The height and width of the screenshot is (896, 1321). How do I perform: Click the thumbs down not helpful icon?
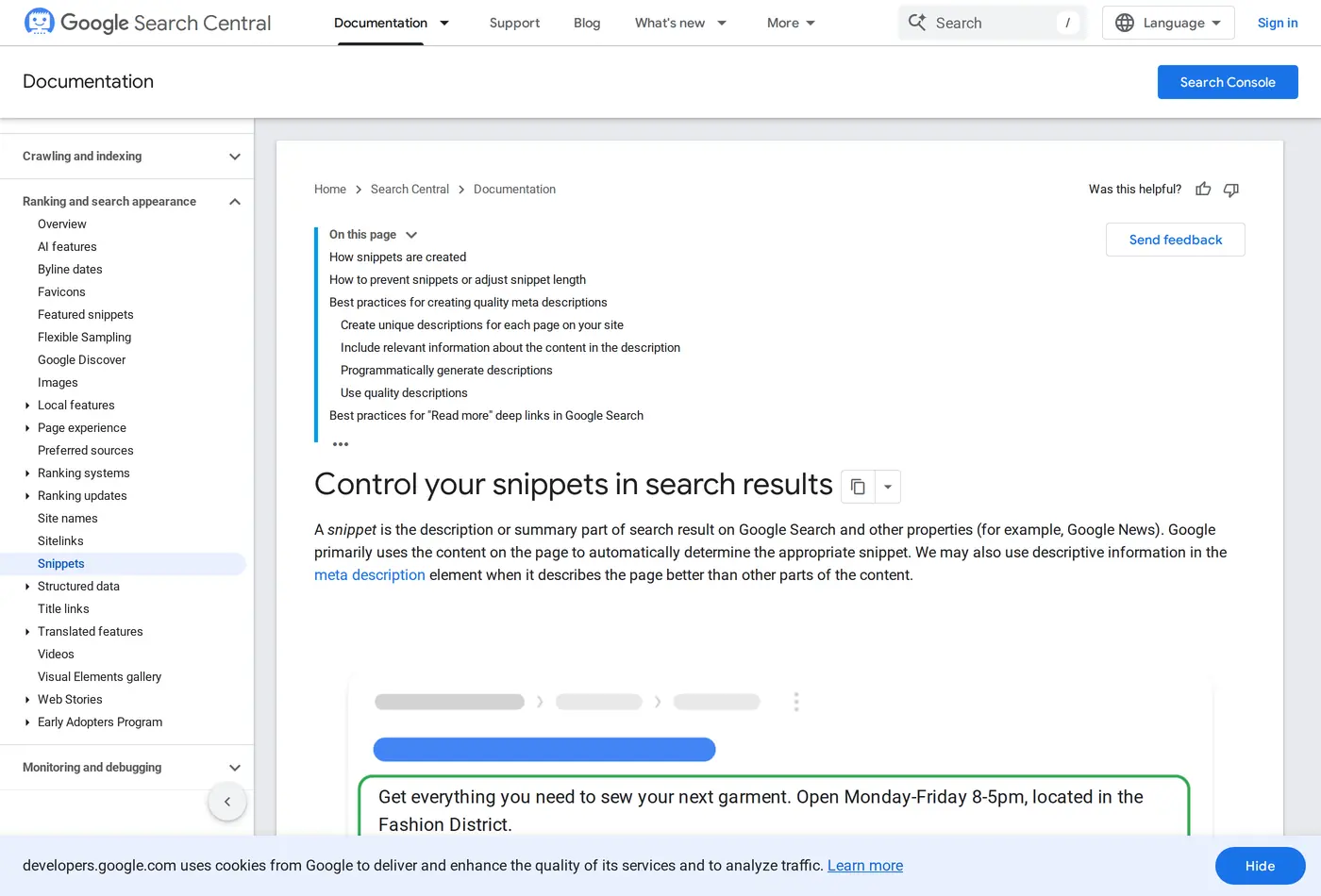coord(1231,190)
